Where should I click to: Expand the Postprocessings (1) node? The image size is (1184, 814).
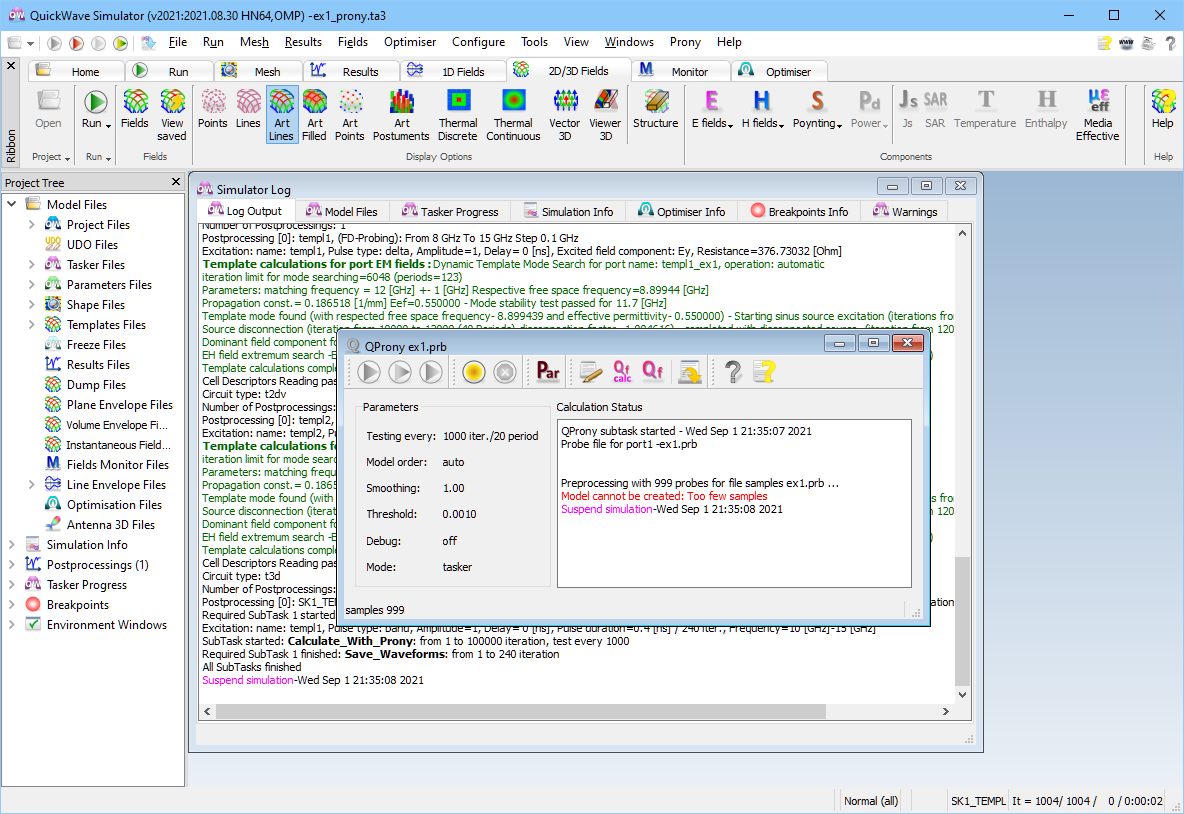coord(12,565)
